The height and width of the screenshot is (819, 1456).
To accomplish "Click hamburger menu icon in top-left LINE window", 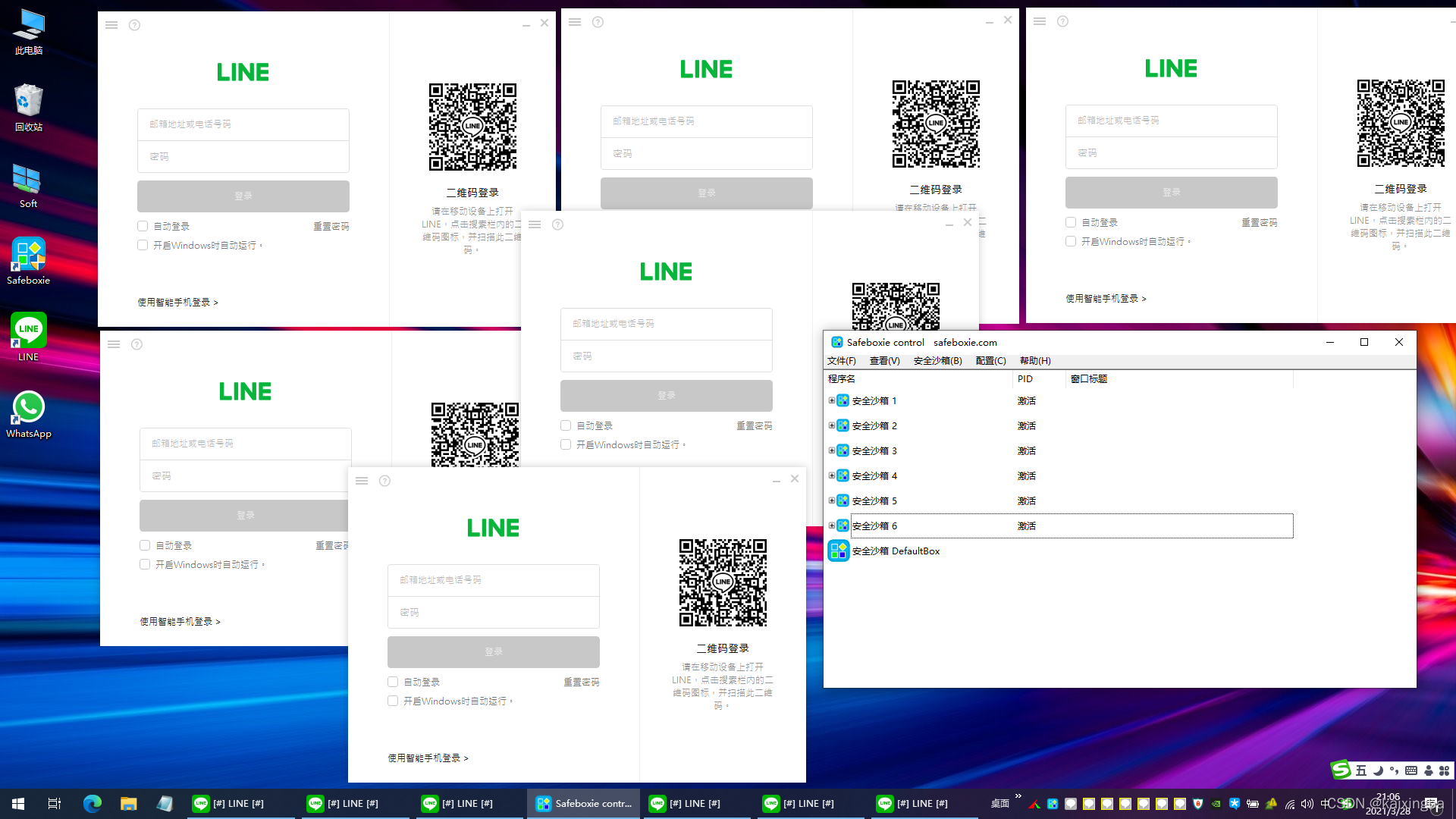I will coord(111,25).
